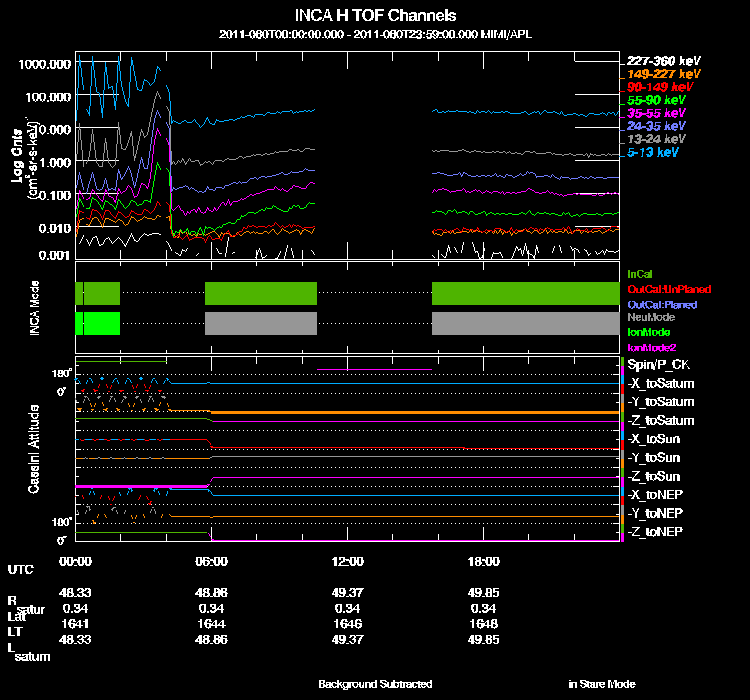Screen dimensions: 750x700
Task: Click the in Stare Mode footer text
Action: tap(601, 684)
